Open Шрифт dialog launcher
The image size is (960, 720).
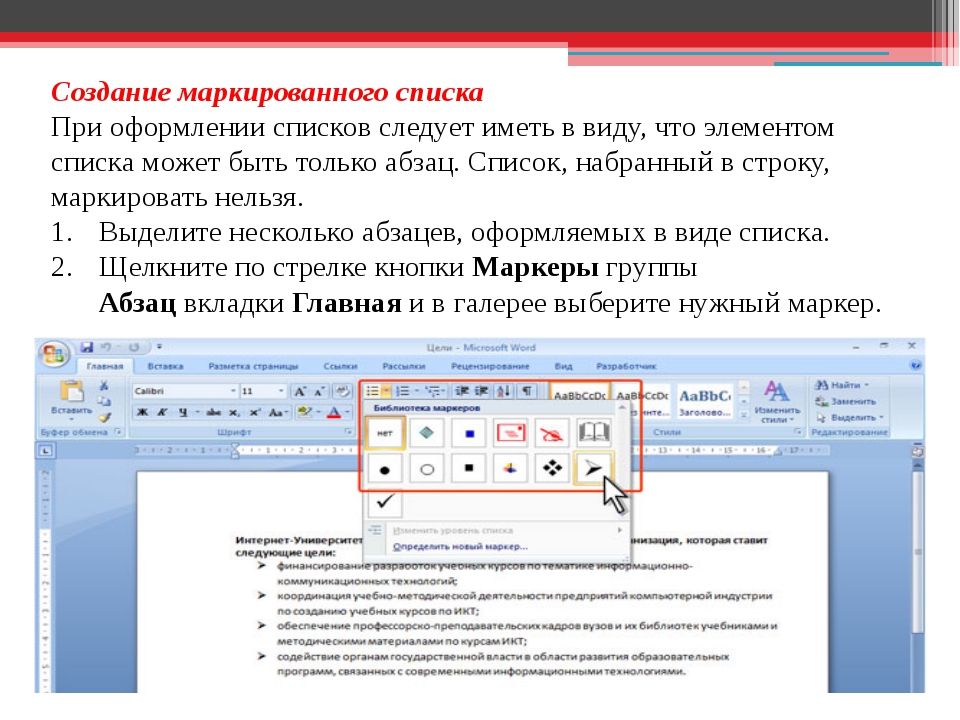[x=348, y=432]
